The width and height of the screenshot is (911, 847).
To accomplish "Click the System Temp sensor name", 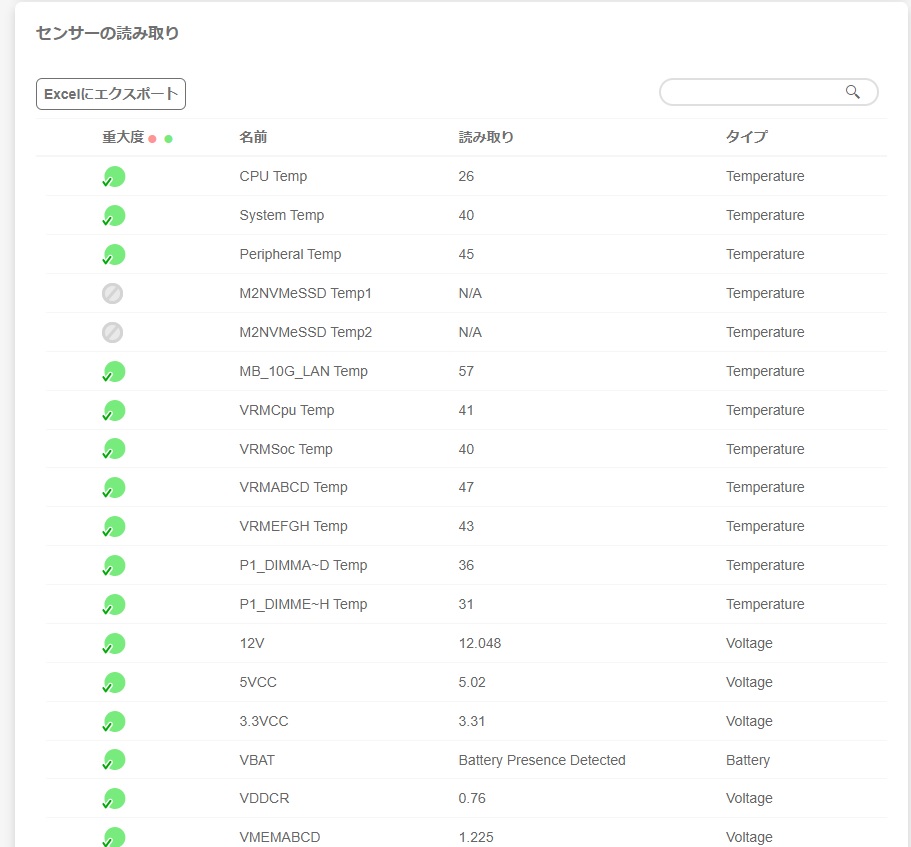I will 282,216.
